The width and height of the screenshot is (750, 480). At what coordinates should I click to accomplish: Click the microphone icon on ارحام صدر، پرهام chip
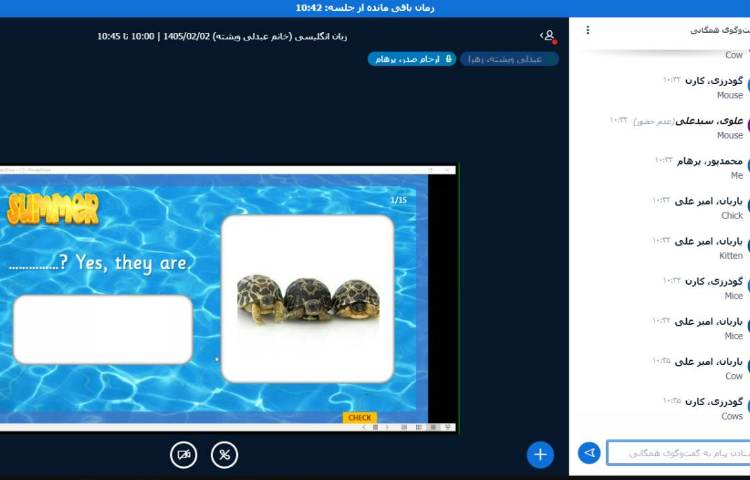(449, 59)
